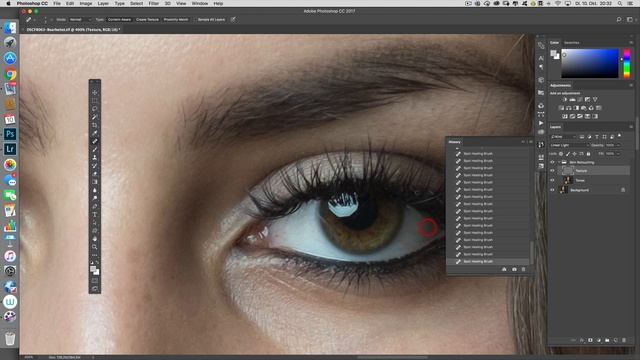Open the Trash in the Dock
Screen dimensions: 640x360
pos(10,338)
